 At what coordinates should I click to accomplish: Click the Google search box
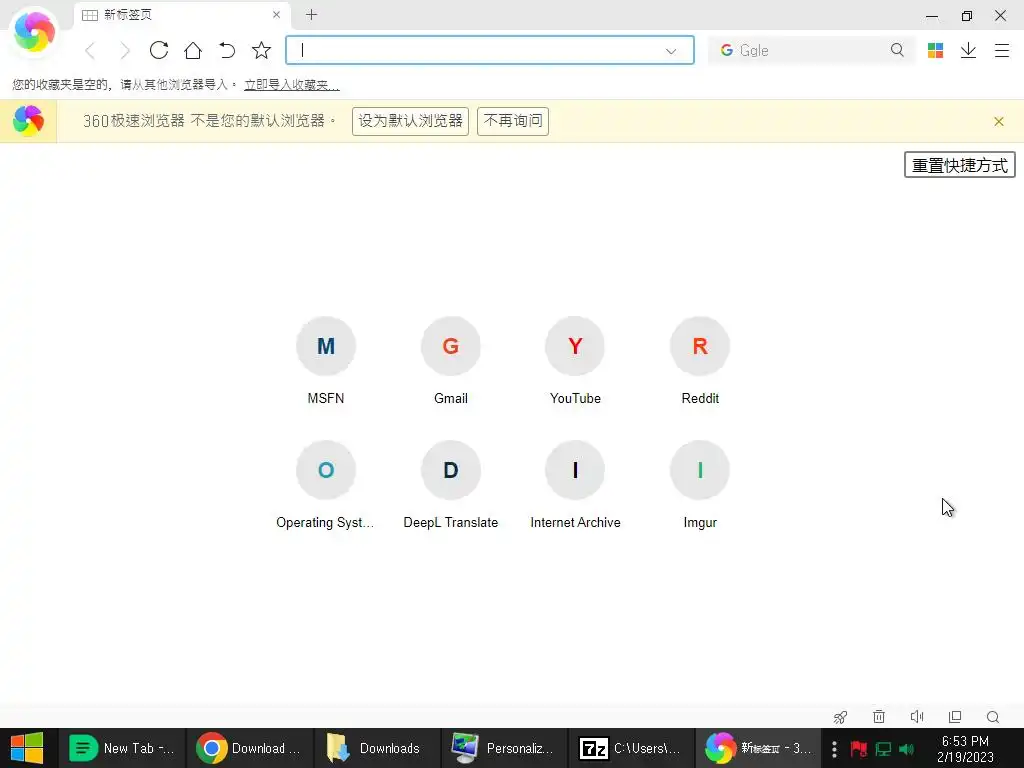[x=810, y=50]
